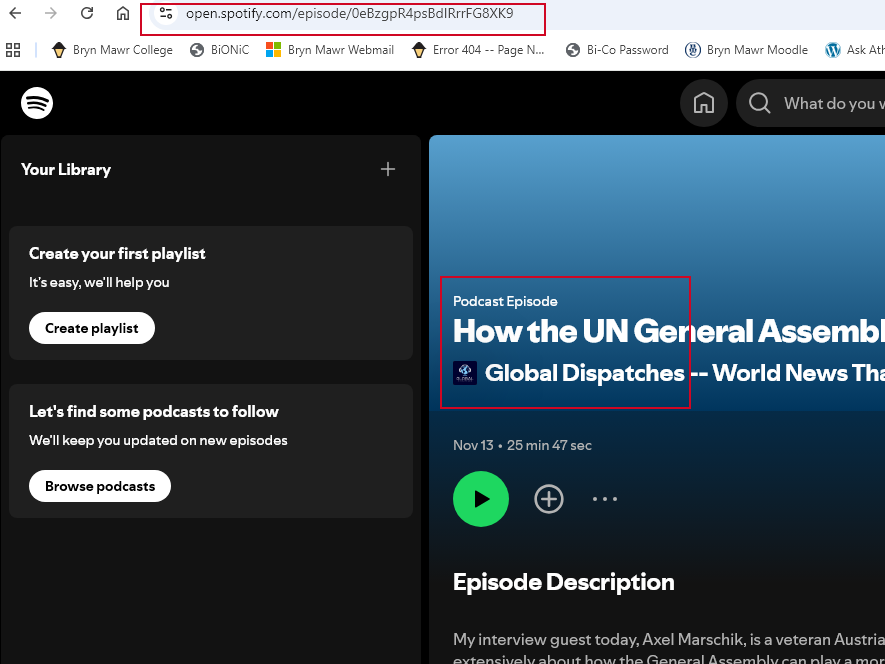Select the episode title 'How the UN General Assembl...'
Image resolution: width=885 pixels, height=664 pixels.
(x=669, y=331)
